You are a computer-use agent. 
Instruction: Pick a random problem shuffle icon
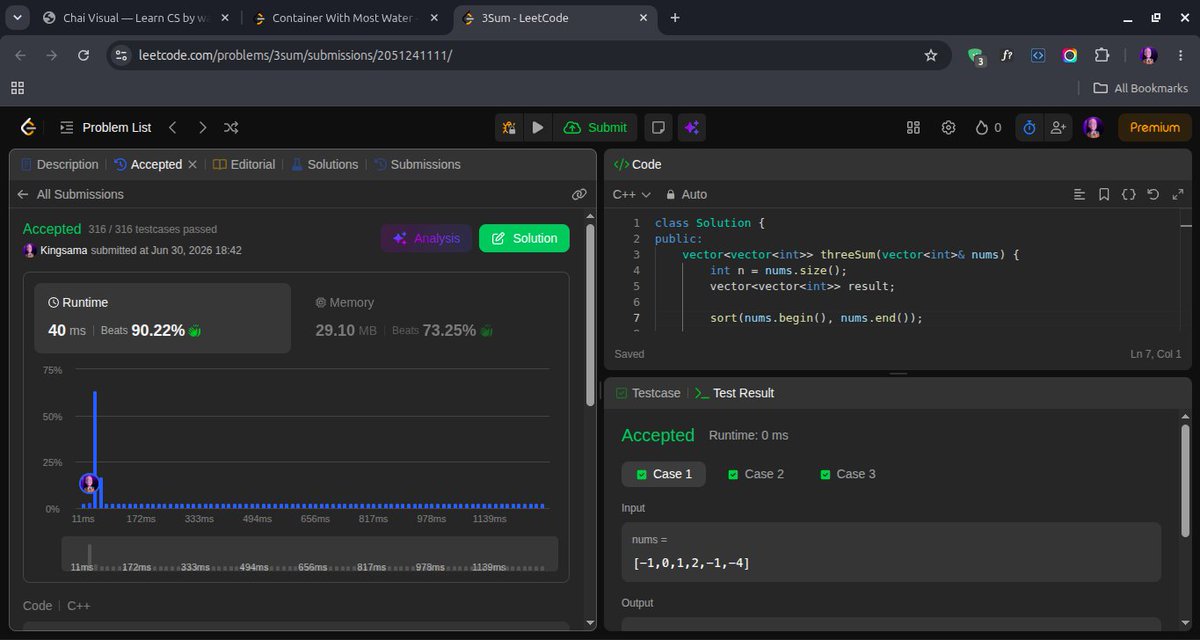click(x=231, y=127)
